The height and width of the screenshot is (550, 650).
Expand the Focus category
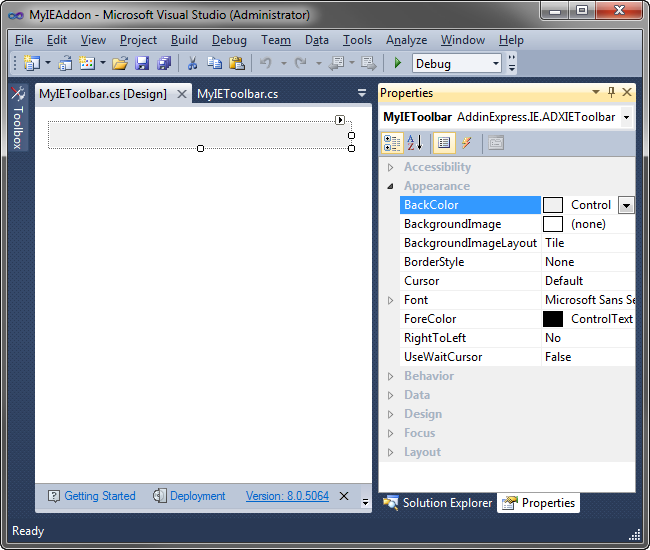(x=390, y=434)
